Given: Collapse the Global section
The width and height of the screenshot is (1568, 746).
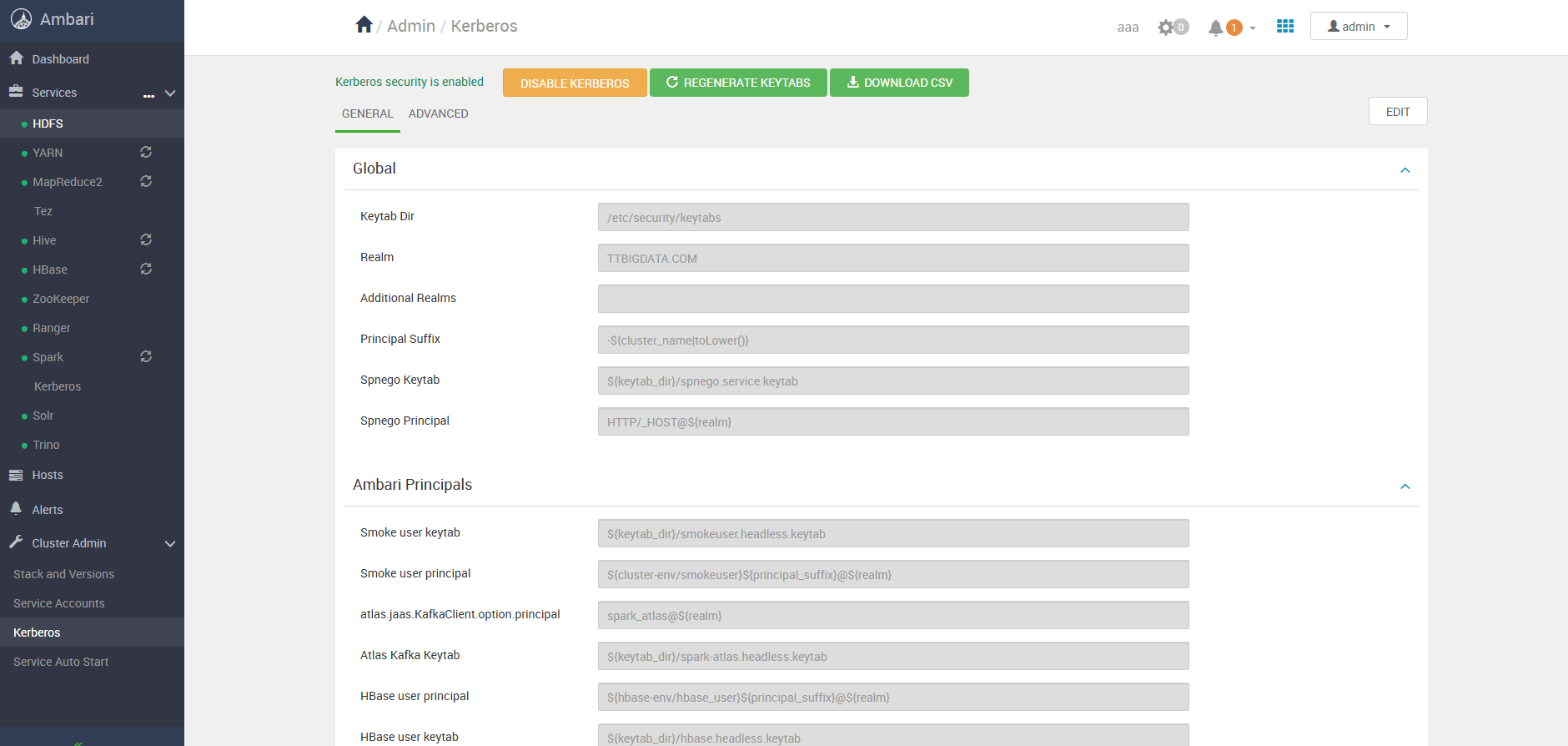Looking at the screenshot, I should [x=1405, y=170].
